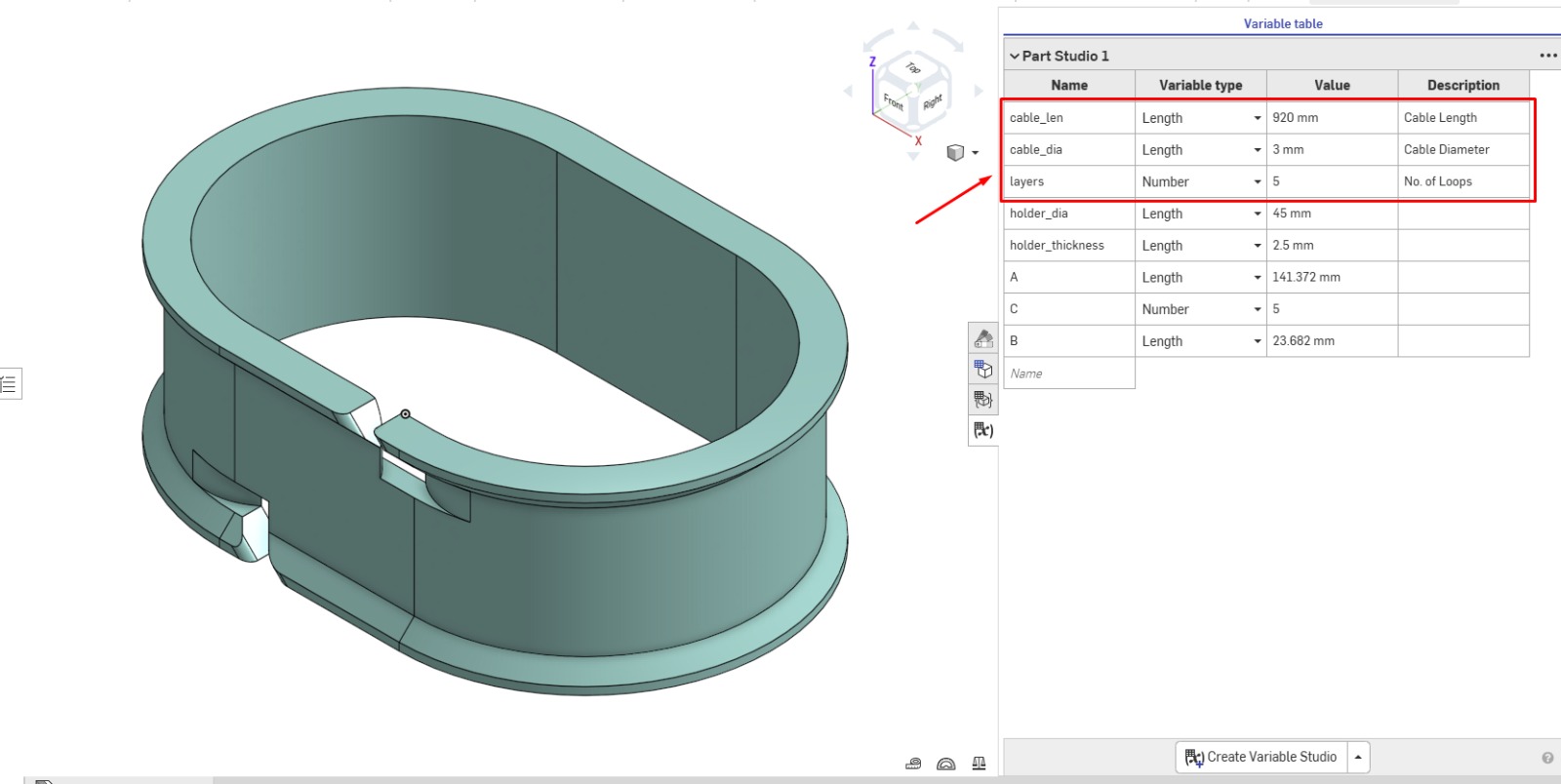The height and width of the screenshot is (784, 1561).
Task: Select the cable_len name cell
Action: (x=1069, y=118)
